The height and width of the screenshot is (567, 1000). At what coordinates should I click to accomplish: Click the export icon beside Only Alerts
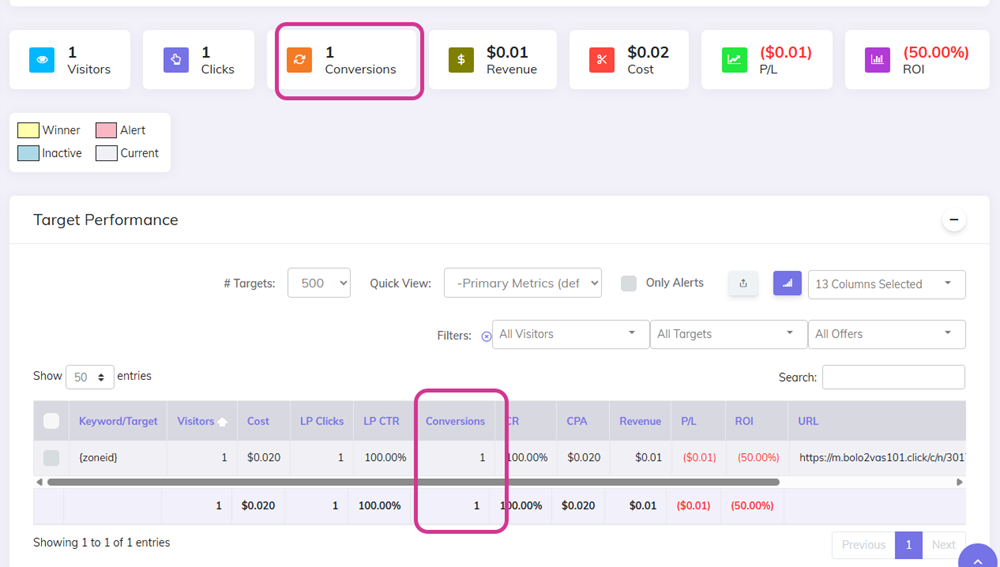pyautogui.click(x=743, y=284)
